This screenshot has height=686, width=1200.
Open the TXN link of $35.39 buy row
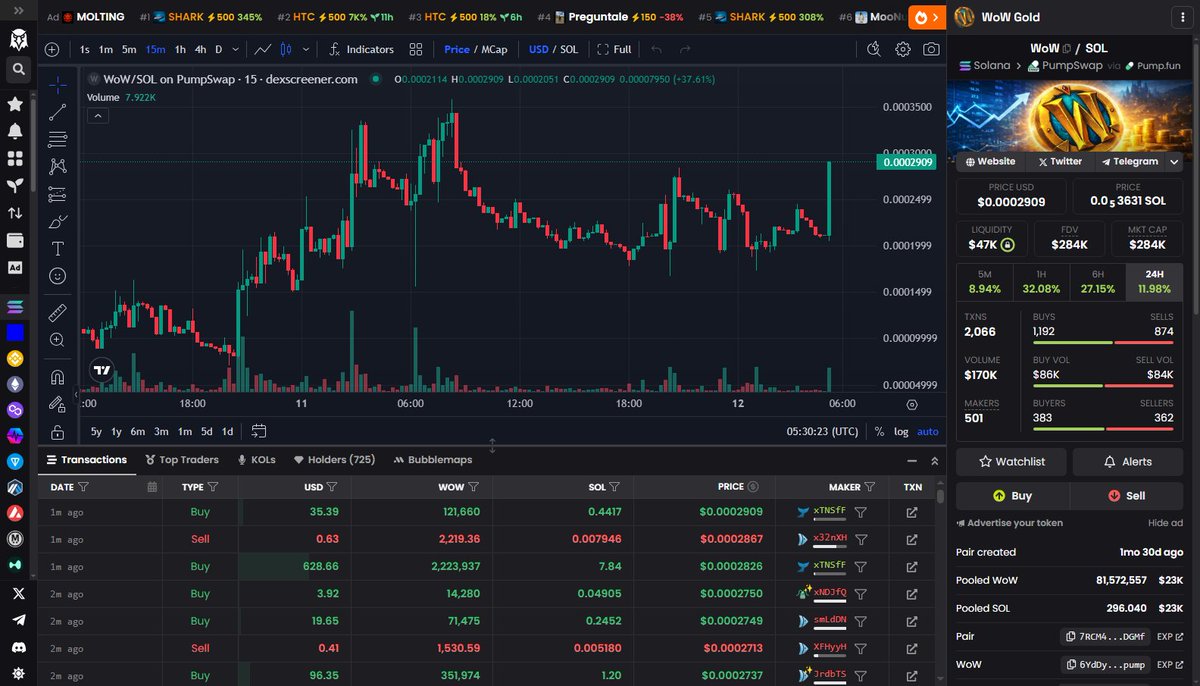pos(912,512)
